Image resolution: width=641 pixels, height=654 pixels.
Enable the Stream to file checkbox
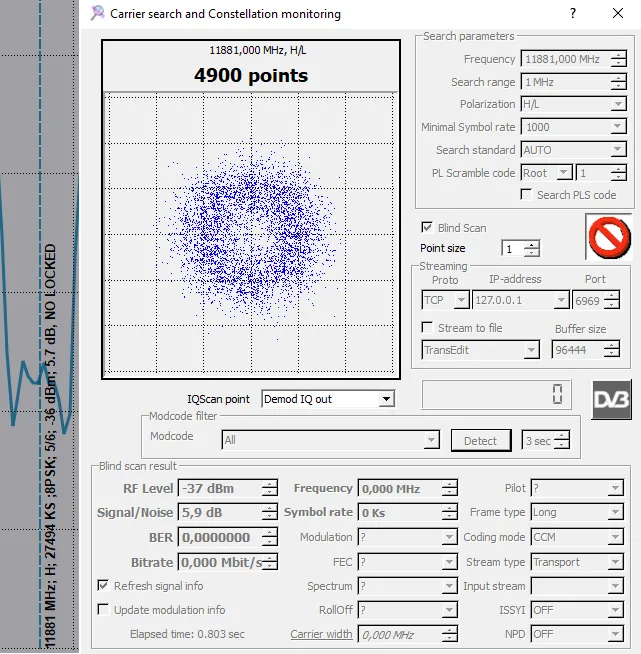click(428, 328)
